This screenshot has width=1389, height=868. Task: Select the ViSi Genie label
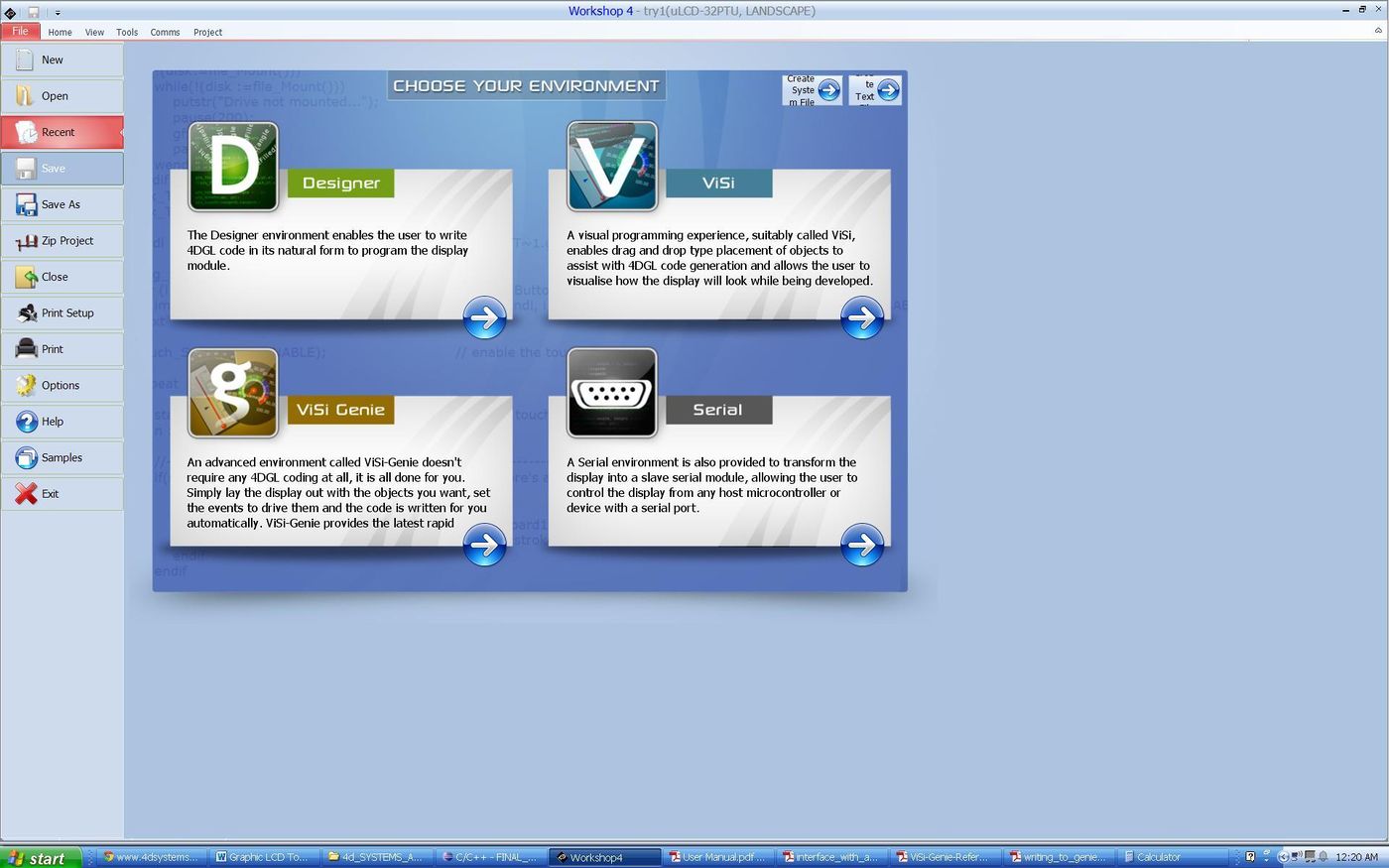[x=340, y=410]
